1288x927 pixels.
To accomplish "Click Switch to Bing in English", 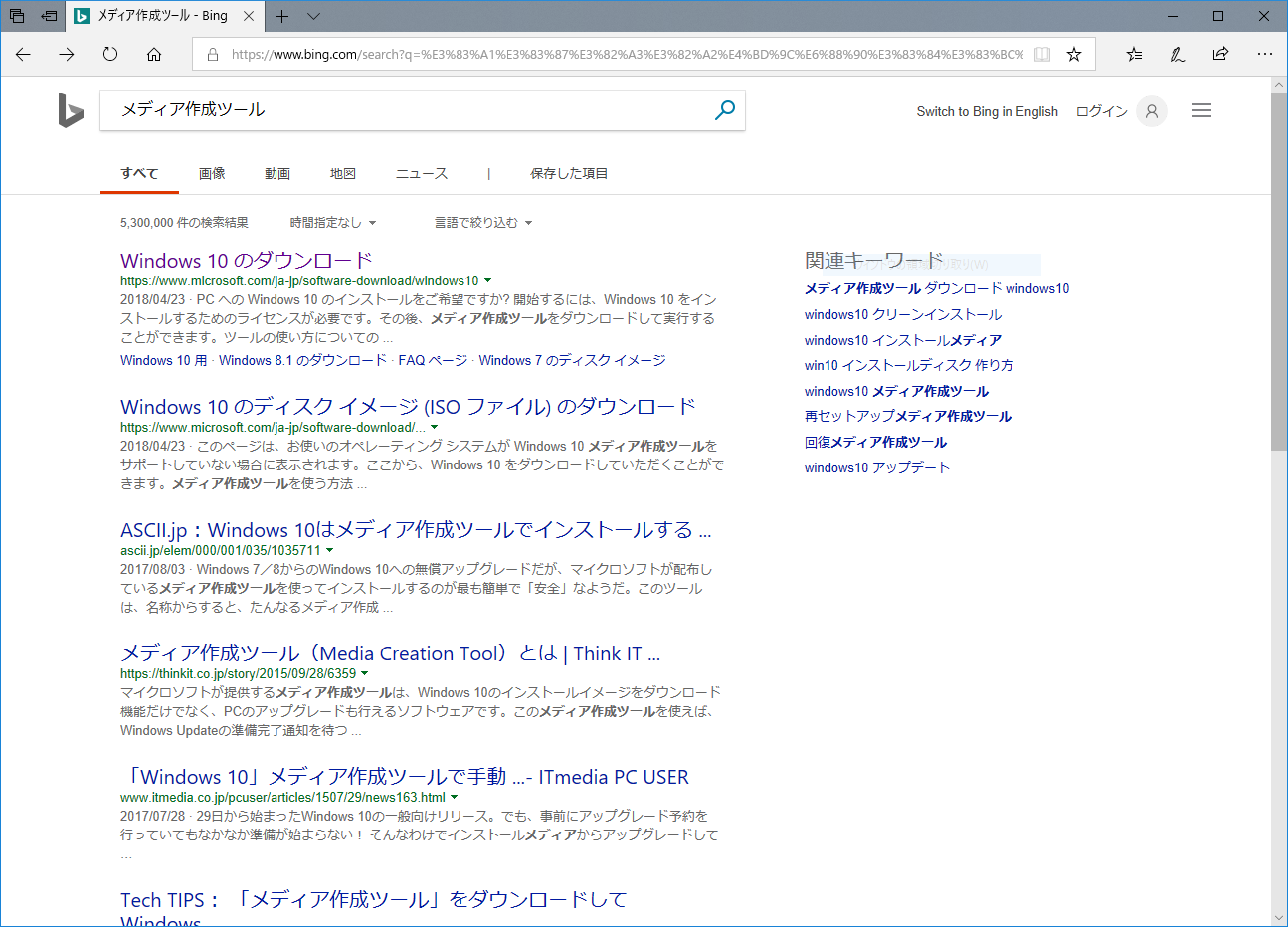I will click(x=987, y=111).
